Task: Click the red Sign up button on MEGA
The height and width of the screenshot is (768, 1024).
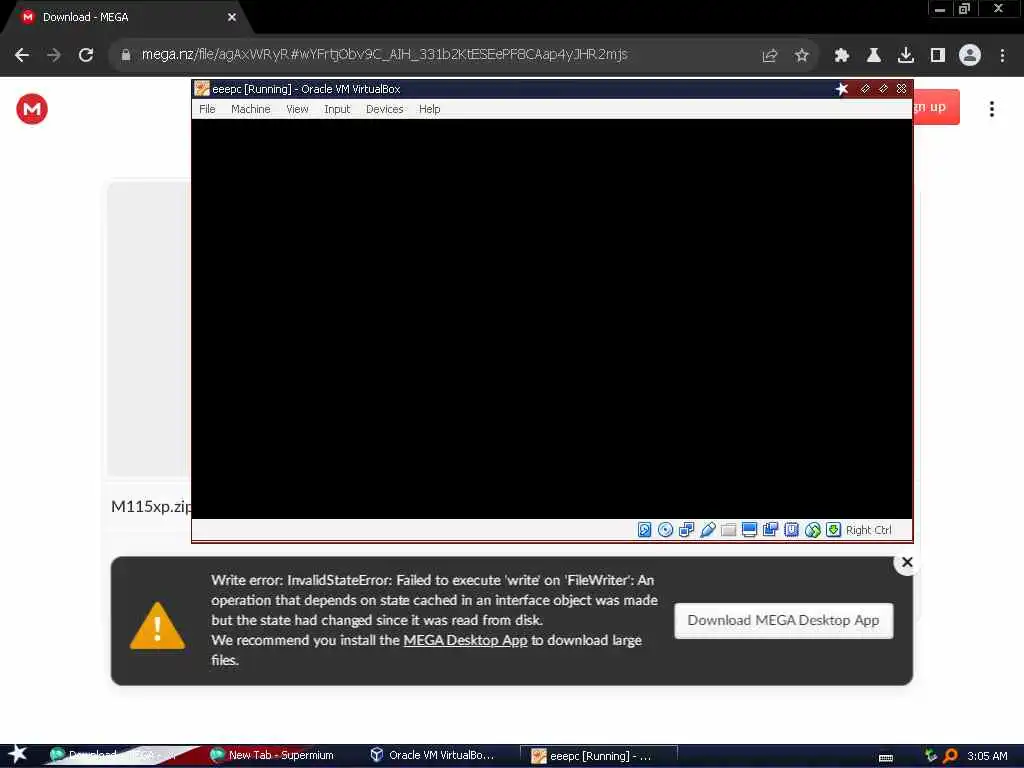Action: [936, 107]
